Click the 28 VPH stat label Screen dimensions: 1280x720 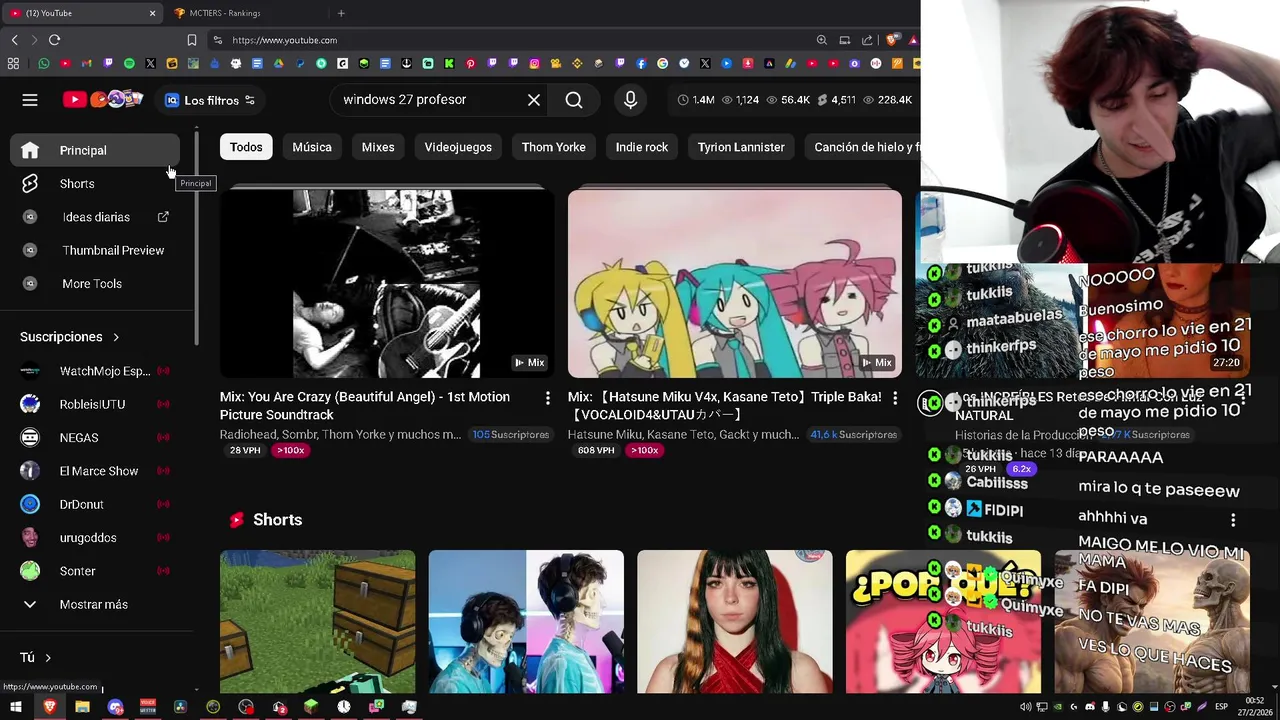tap(245, 451)
